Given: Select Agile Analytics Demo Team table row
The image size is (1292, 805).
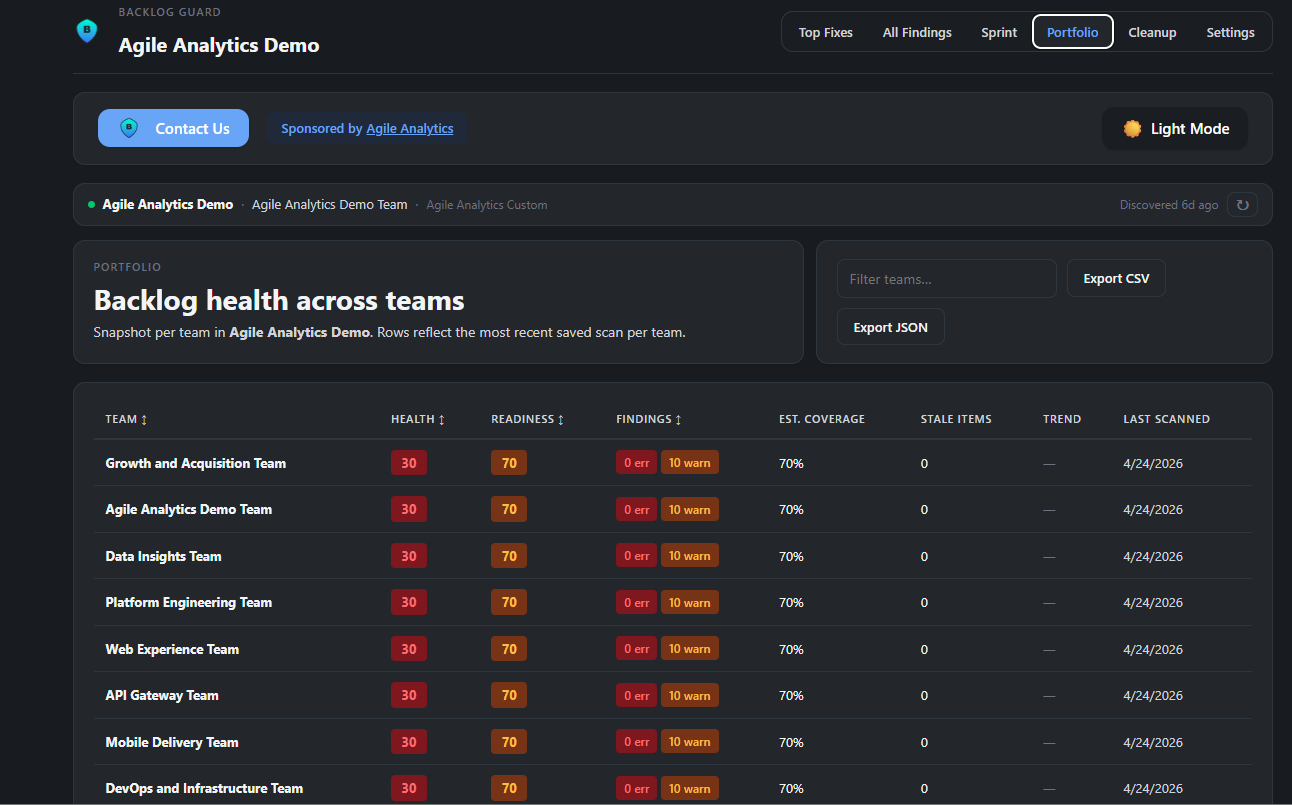Looking at the screenshot, I should tap(672, 509).
